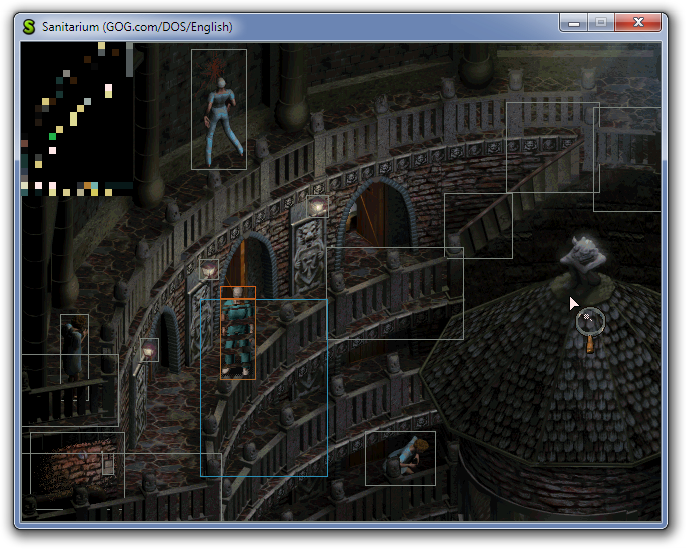
Task: Click the glowing wall lamp by the lower-left archway
Action: [x=149, y=350]
